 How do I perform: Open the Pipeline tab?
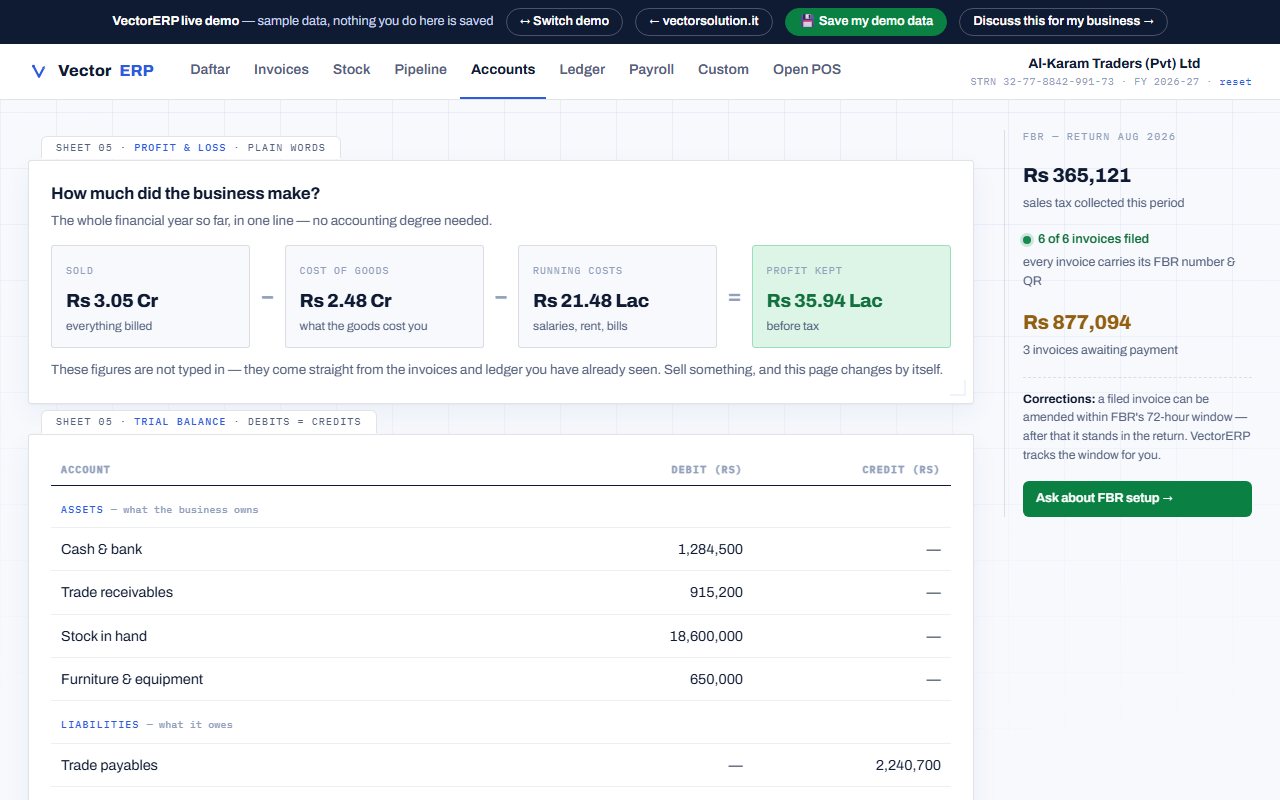coord(420,70)
